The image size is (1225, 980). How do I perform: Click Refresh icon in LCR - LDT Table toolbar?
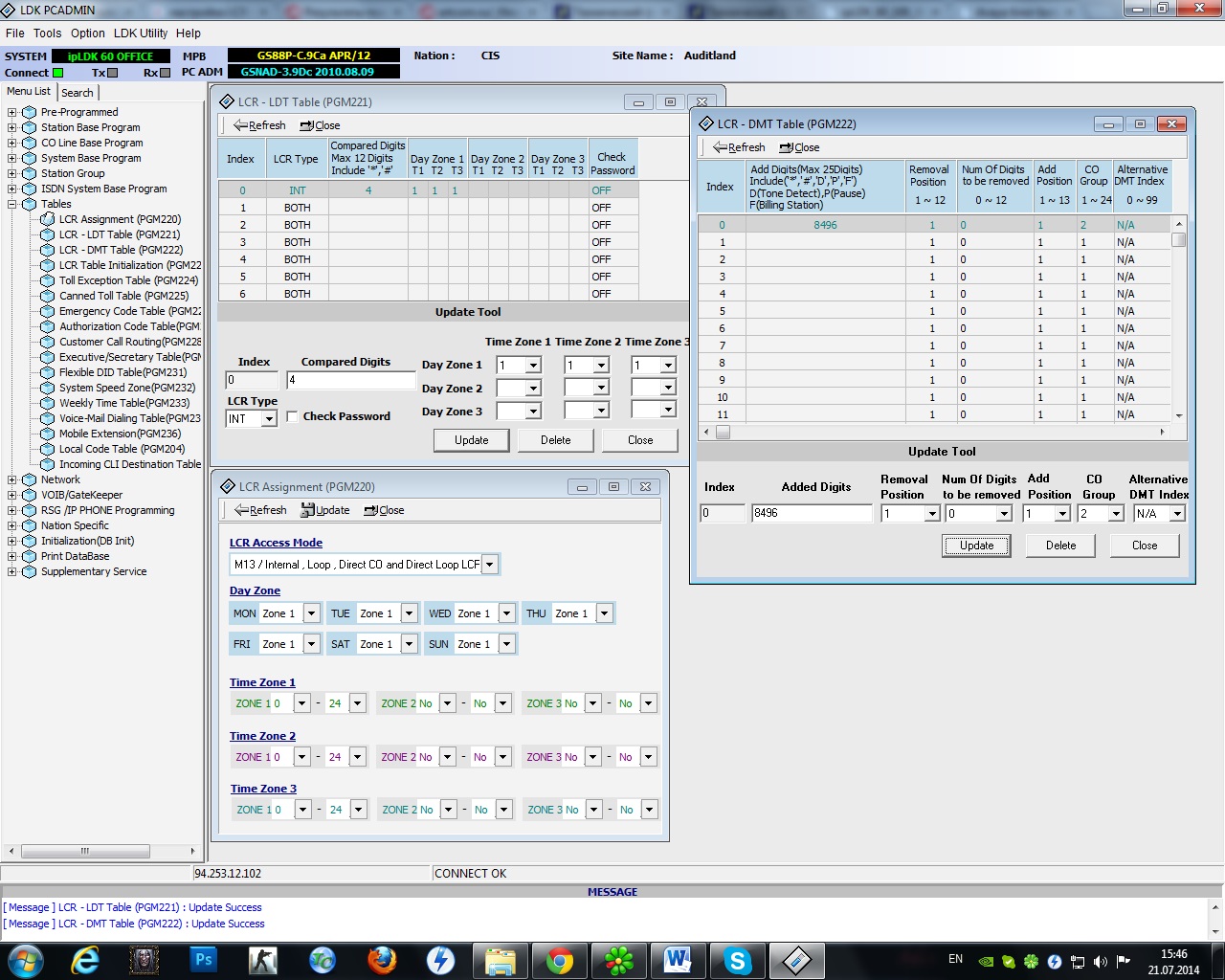(241, 125)
